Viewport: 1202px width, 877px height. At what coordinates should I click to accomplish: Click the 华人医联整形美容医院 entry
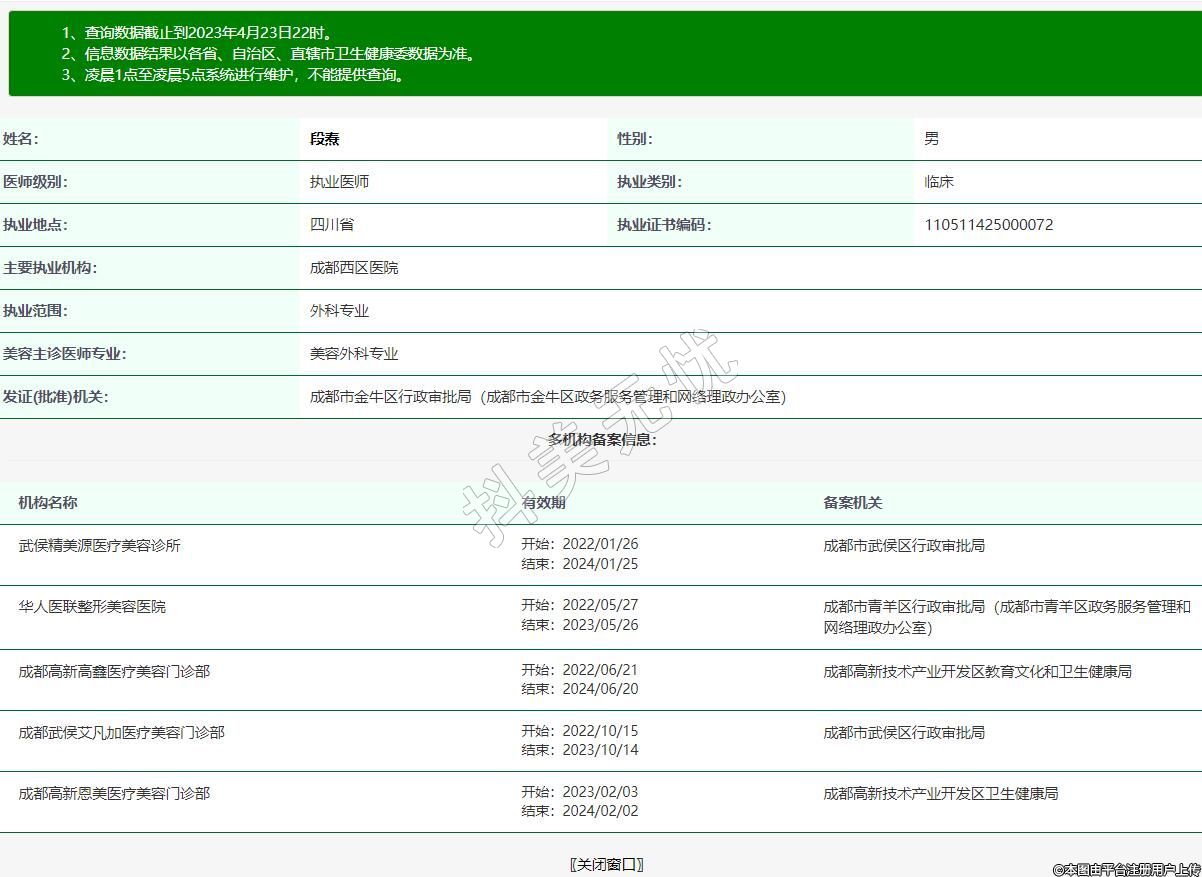92,607
